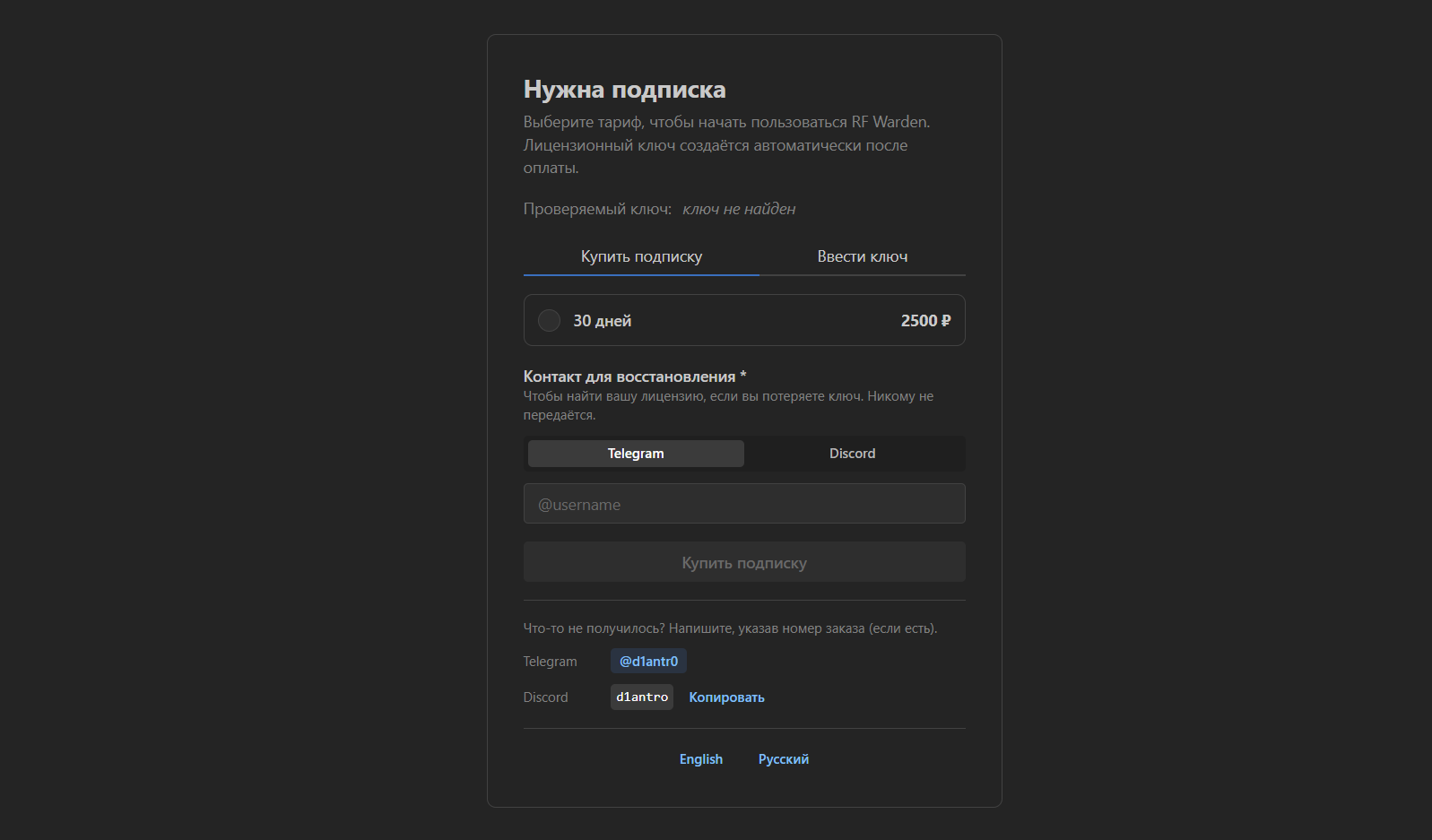Click the d1antro Discord handle chip

click(642, 697)
